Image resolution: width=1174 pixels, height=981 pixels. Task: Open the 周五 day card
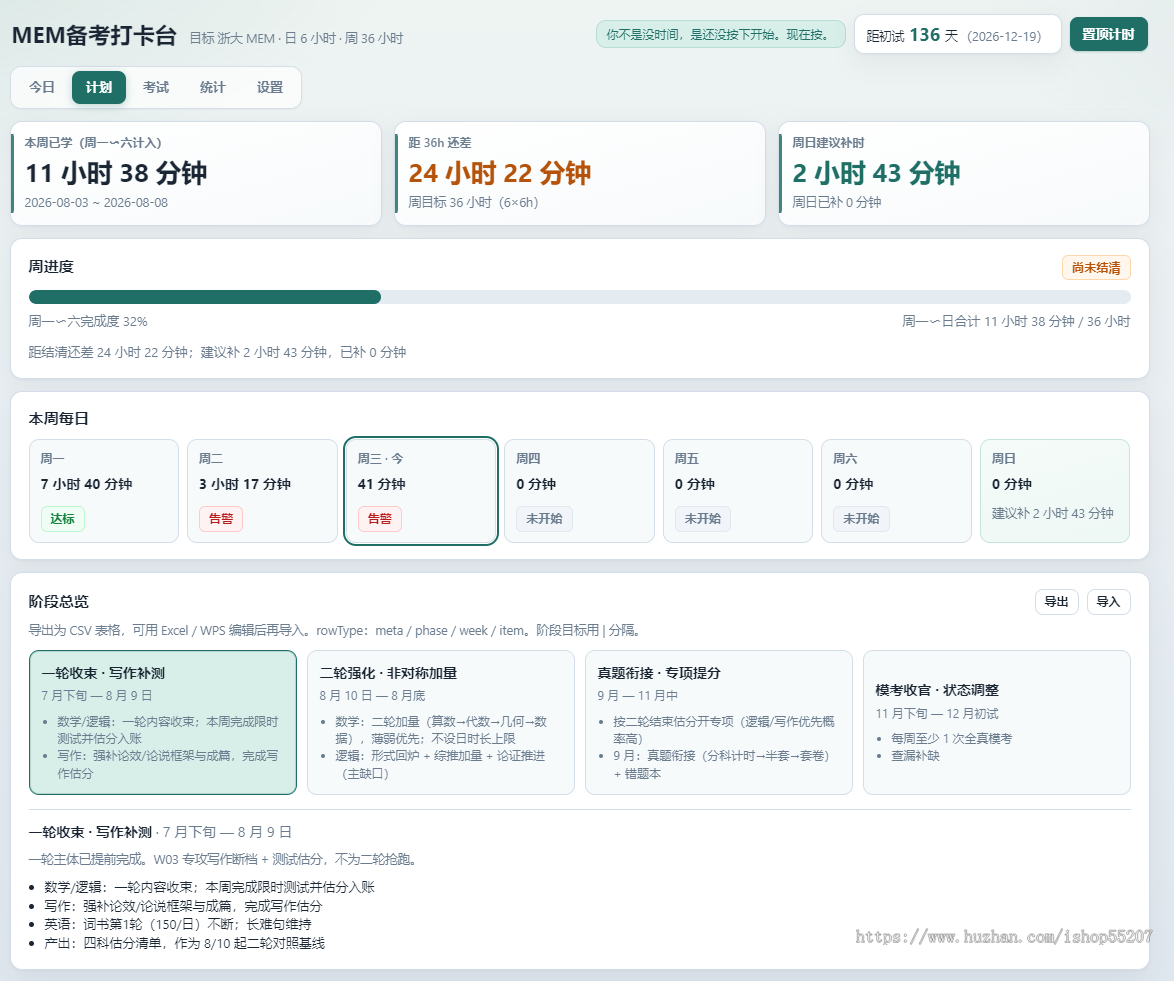pyautogui.click(x=738, y=490)
